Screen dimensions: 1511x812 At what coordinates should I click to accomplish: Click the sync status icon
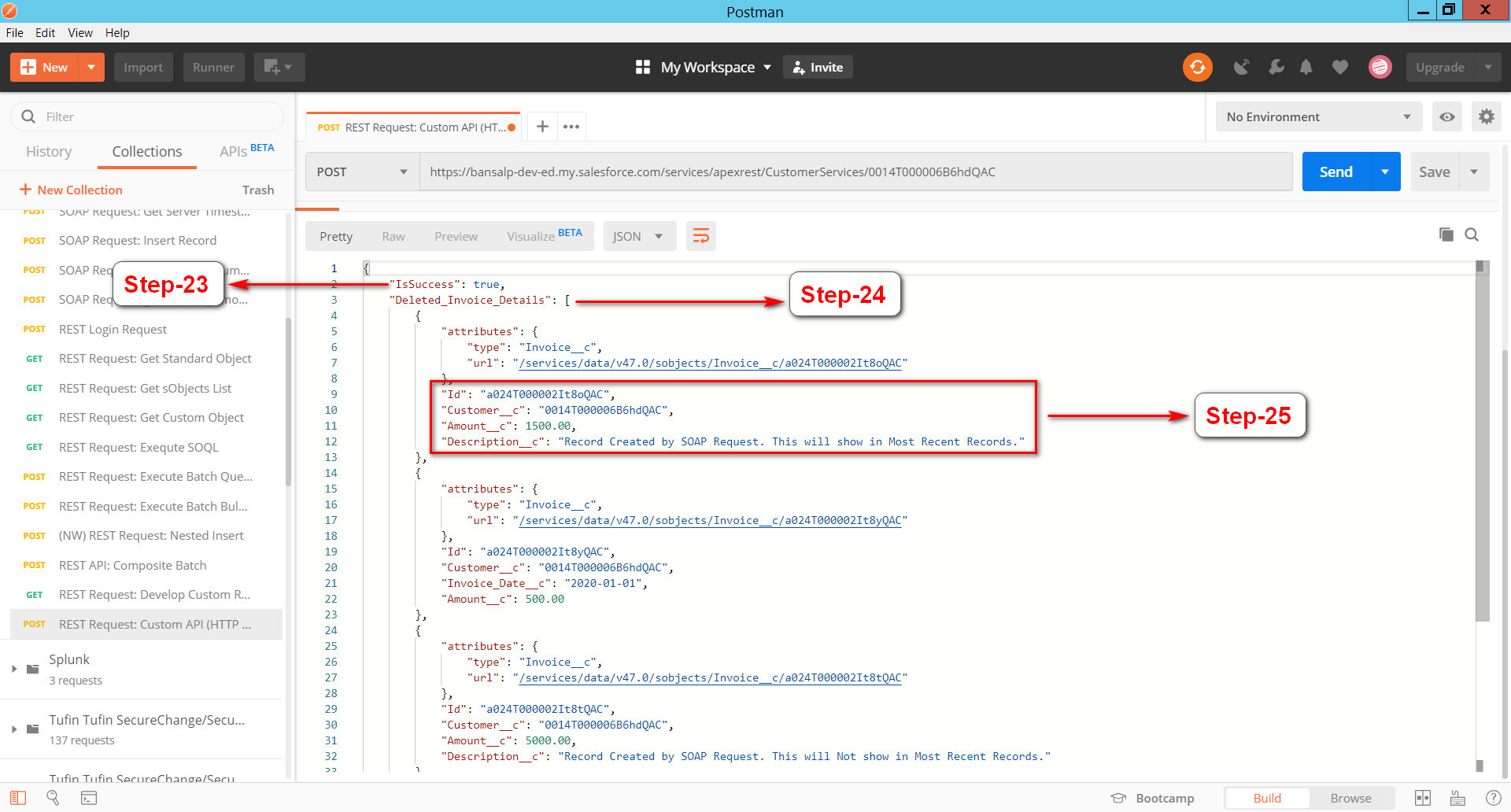tap(1197, 68)
